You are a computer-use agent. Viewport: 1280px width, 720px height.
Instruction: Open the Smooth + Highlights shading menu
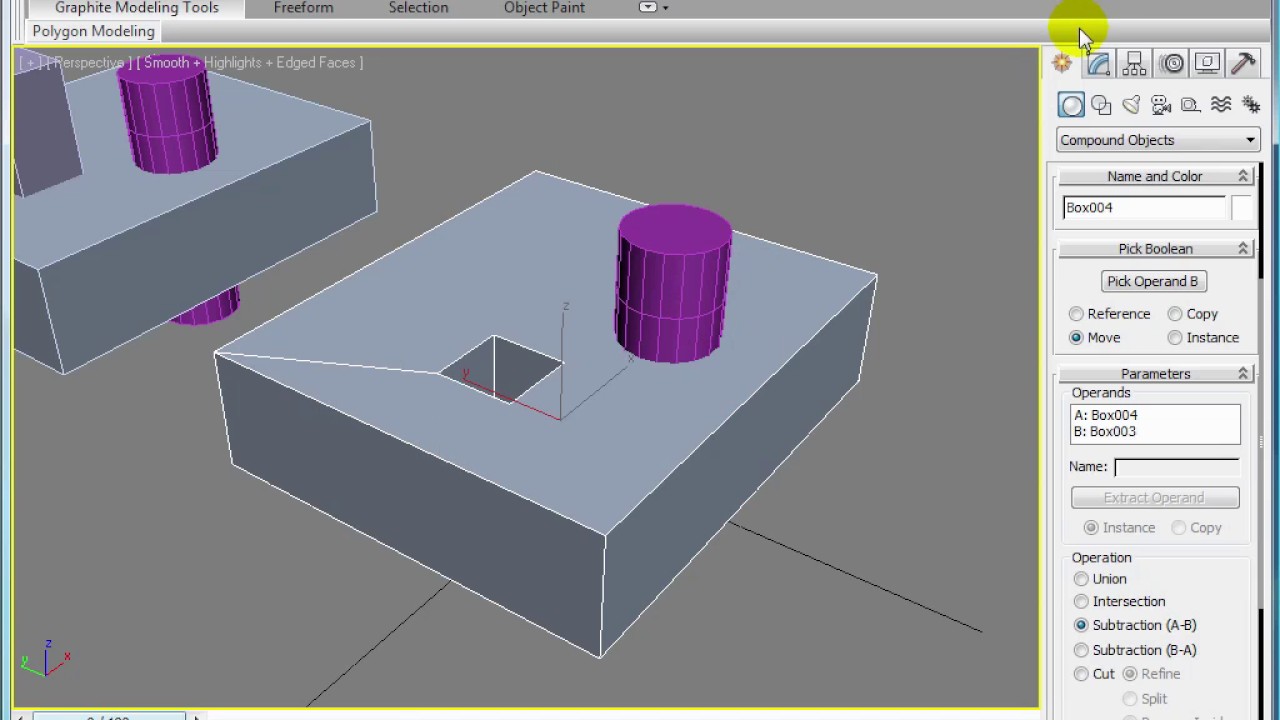click(249, 63)
